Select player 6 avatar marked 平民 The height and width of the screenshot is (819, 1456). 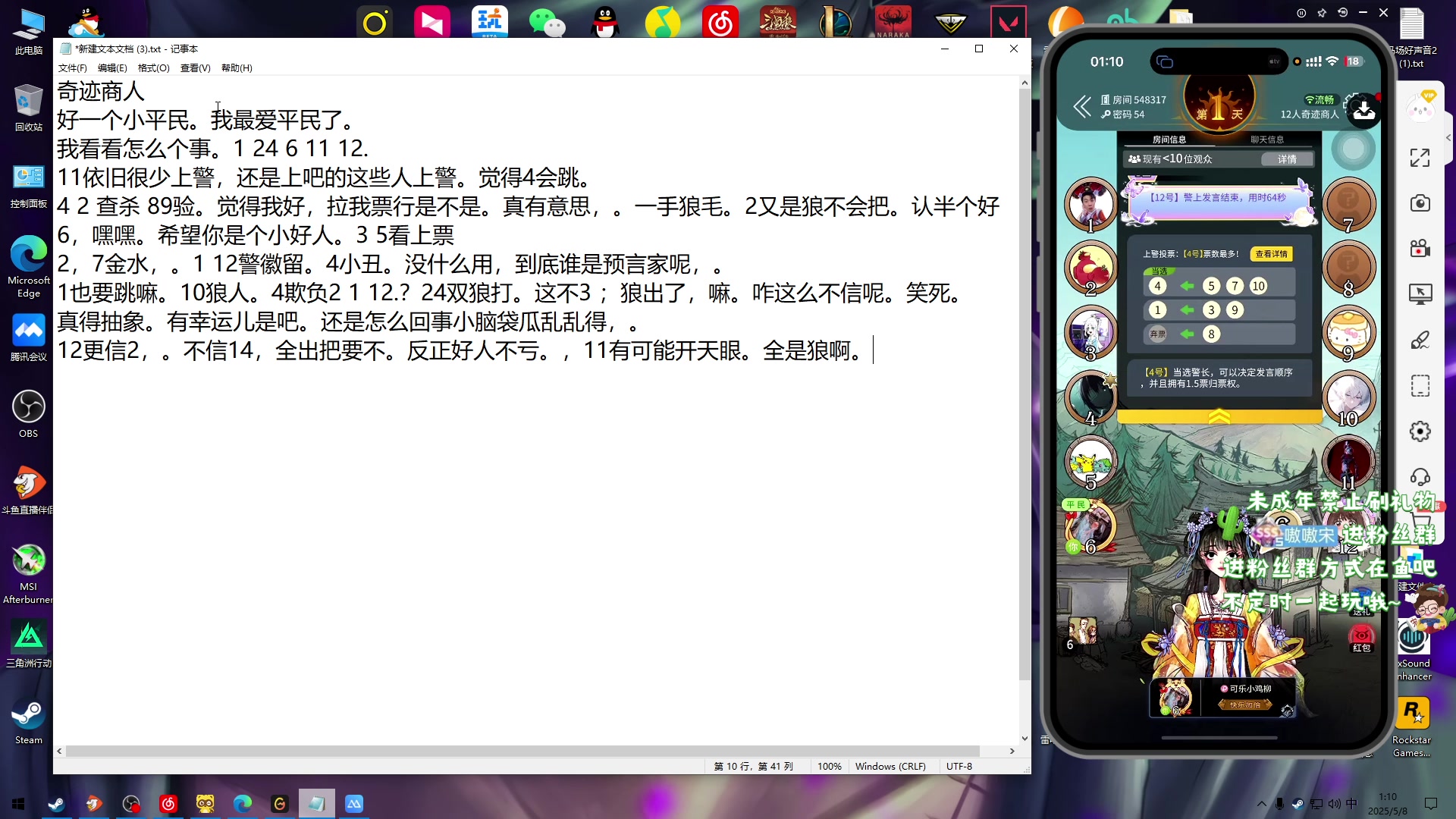pyautogui.click(x=1090, y=526)
